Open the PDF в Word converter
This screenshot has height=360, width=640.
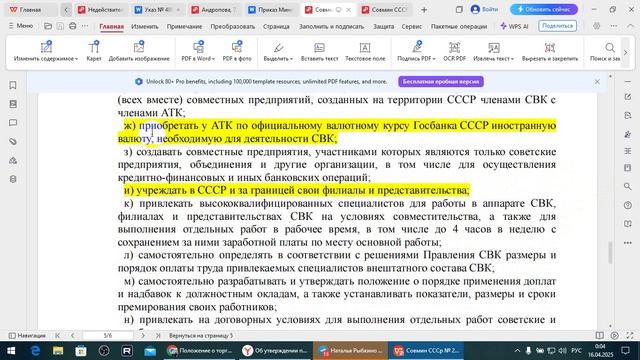198,51
